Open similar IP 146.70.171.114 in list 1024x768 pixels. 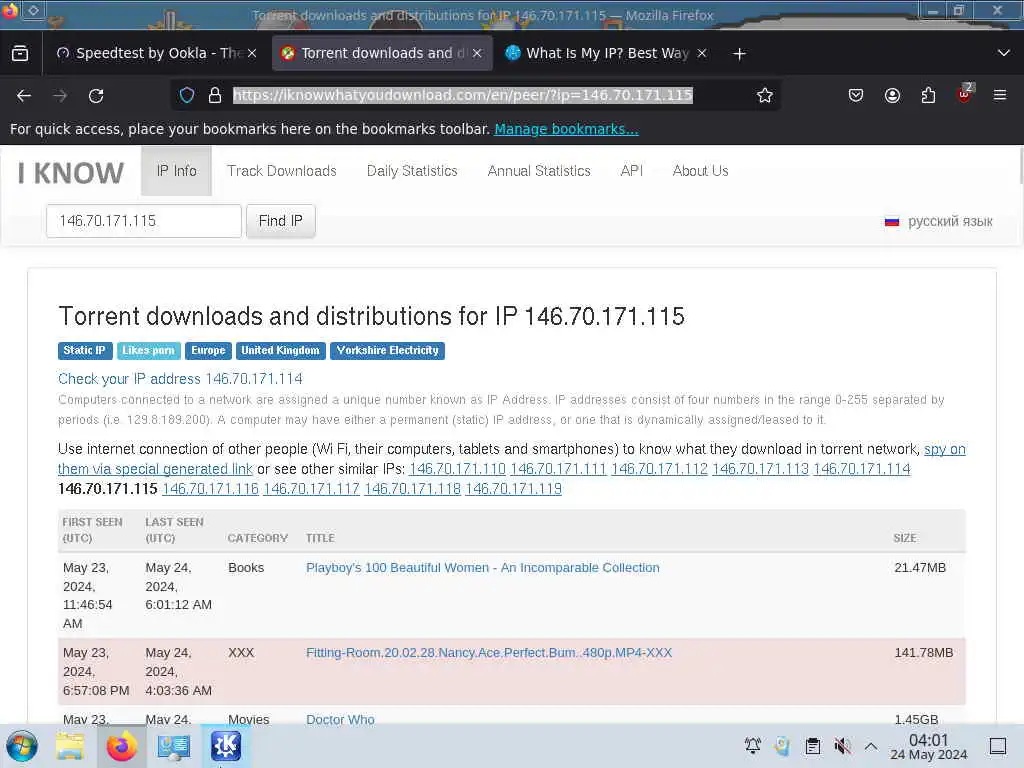coord(861,469)
